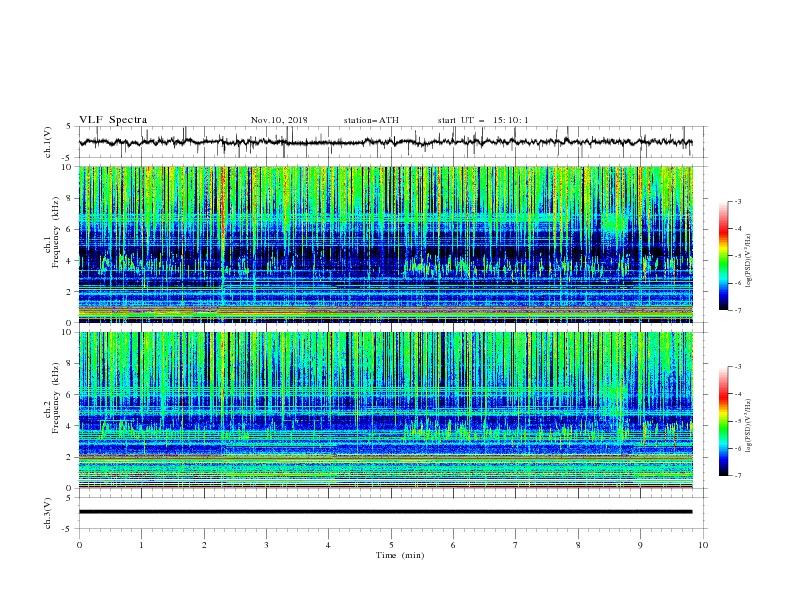Click the "6" kHz tick on ch.1 frequency axis
The height and width of the screenshot is (612, 792).
[x=70, y=229]
